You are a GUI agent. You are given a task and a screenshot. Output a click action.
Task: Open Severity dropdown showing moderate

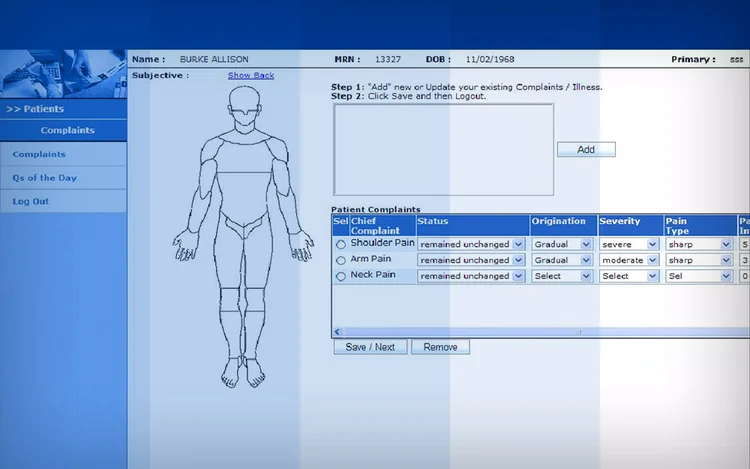(x=629, y=260)
